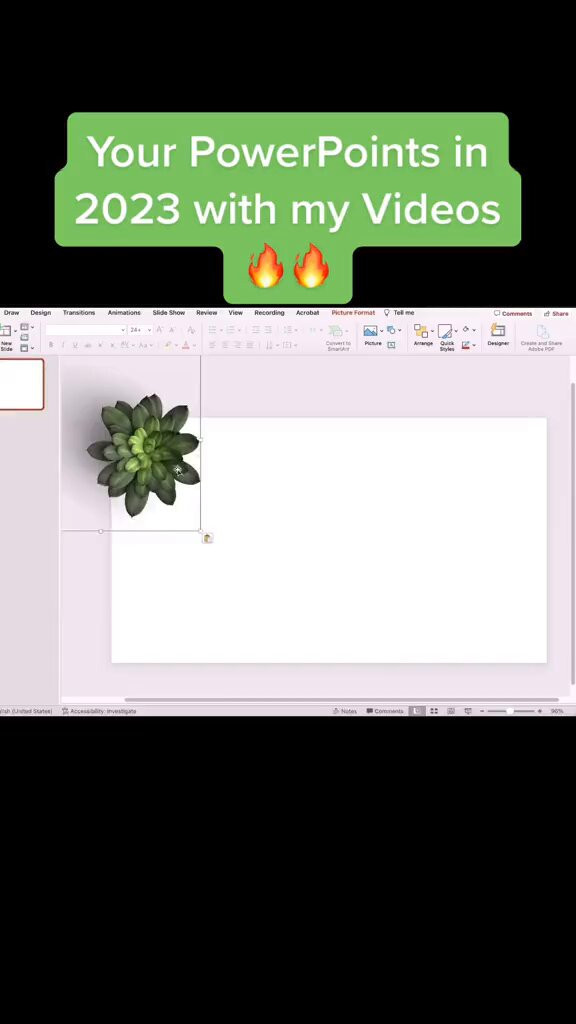Open the Slide Show tab

pyautogui.click(x=168, y=313)
